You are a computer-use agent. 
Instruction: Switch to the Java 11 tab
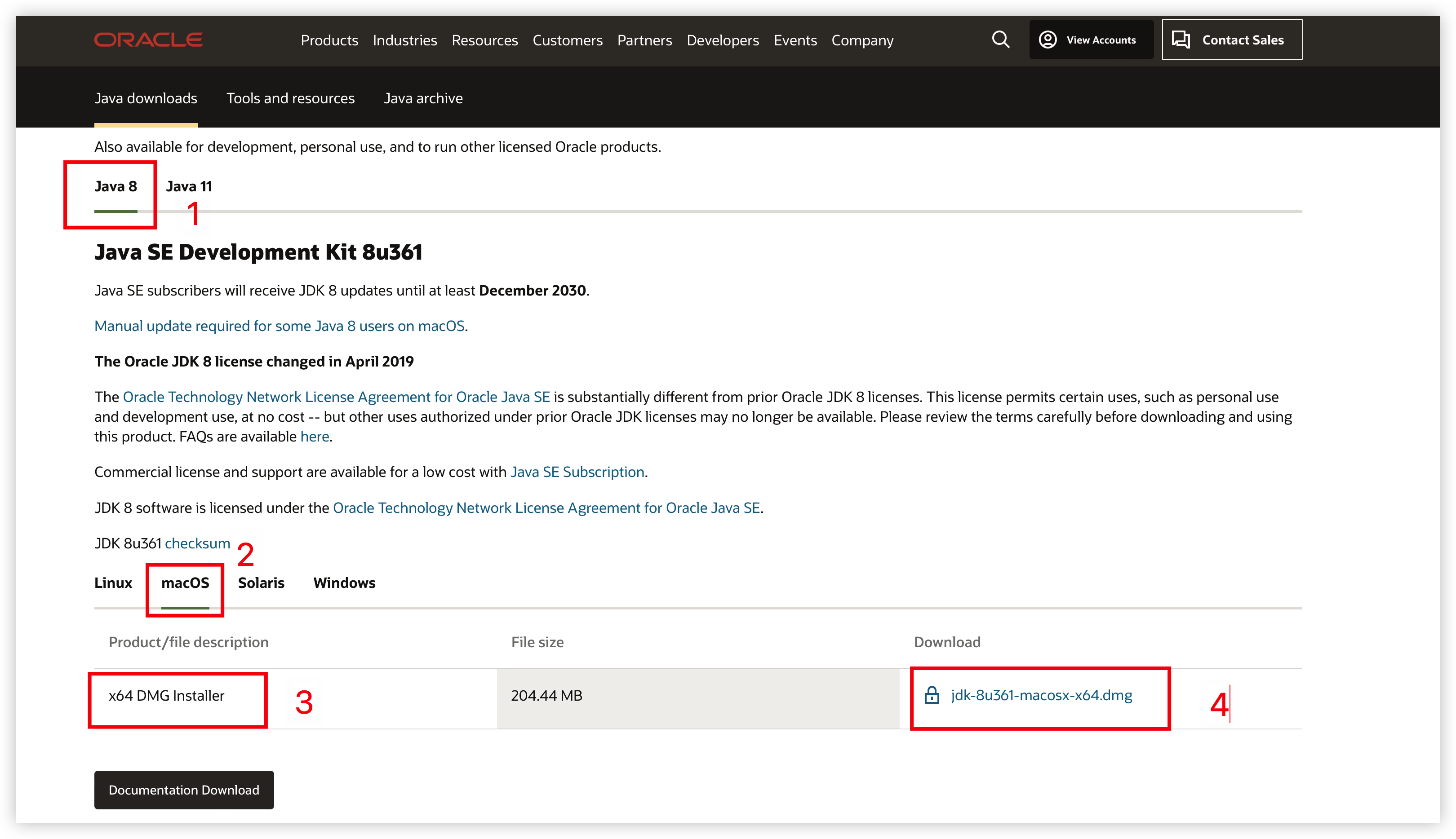point(189,186)
